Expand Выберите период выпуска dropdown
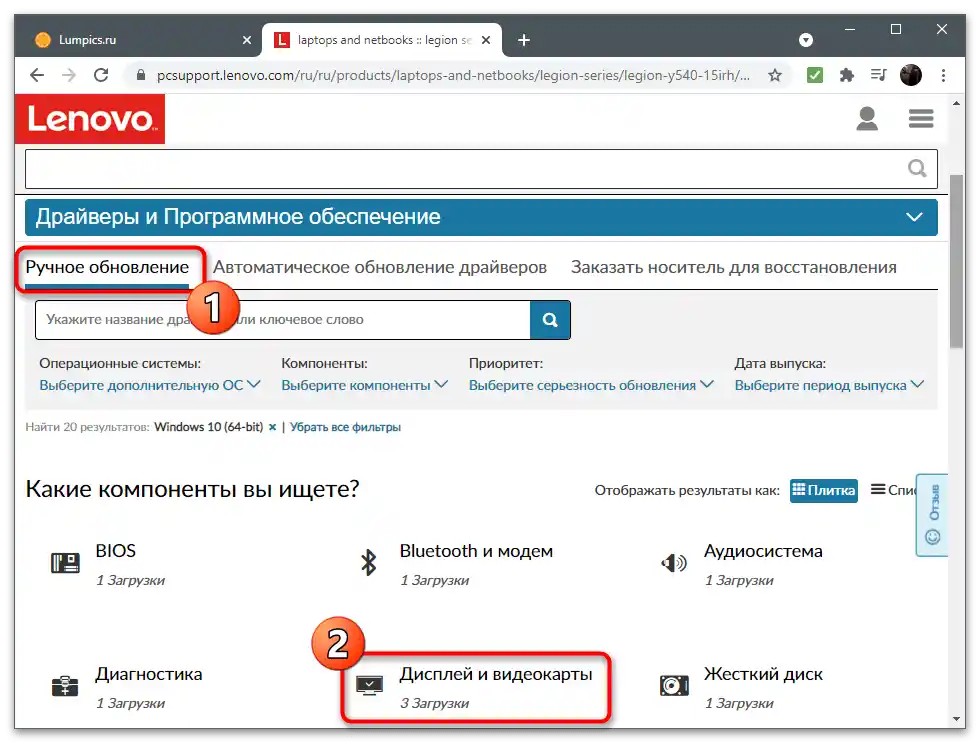Viewport: 980px width, 743px height. pyautogui.click(x=829, y=385)
